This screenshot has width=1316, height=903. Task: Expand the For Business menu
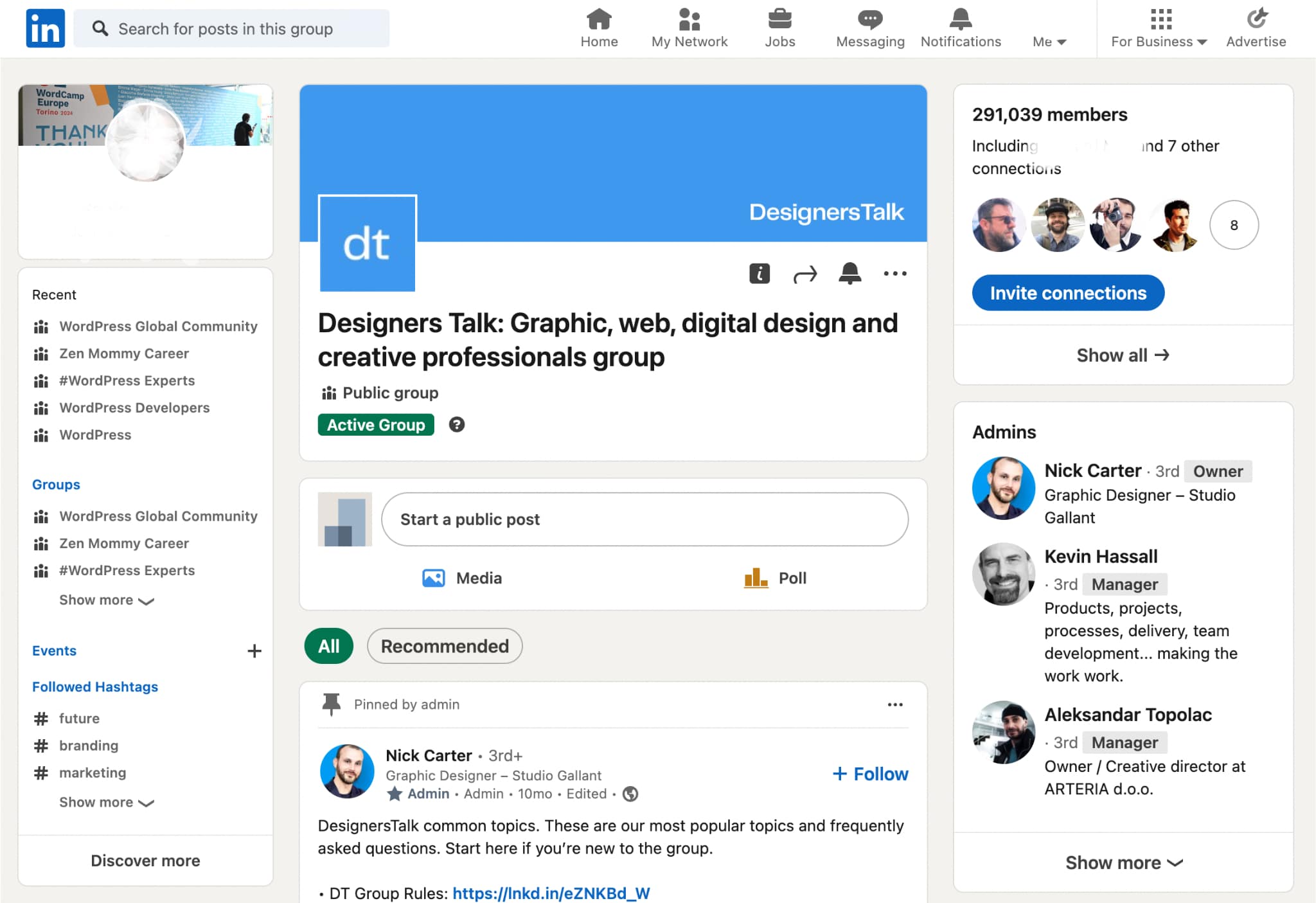(x=1157, y=41)
